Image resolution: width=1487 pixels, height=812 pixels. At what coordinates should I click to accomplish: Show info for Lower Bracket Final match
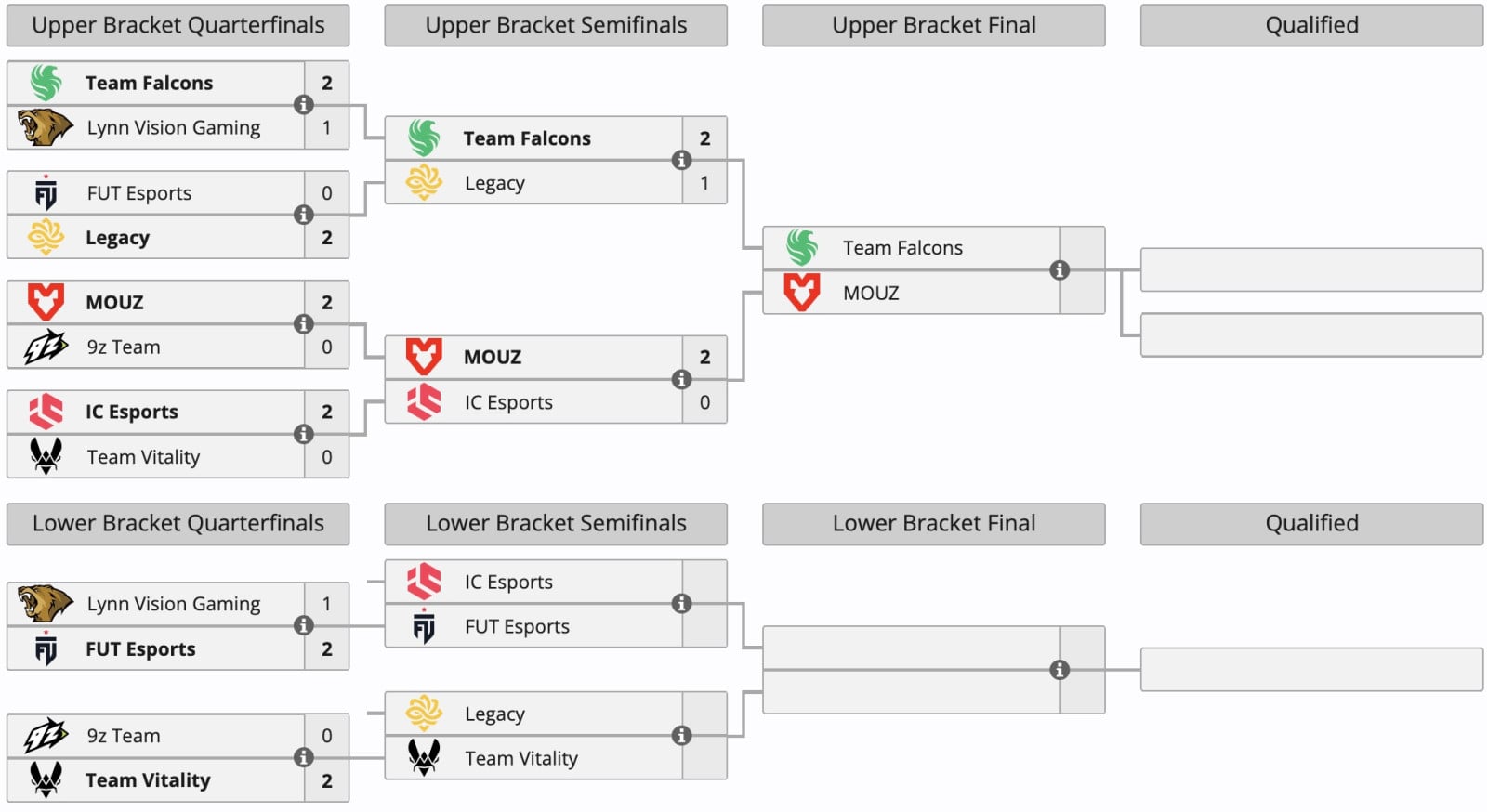(1059, 670)
